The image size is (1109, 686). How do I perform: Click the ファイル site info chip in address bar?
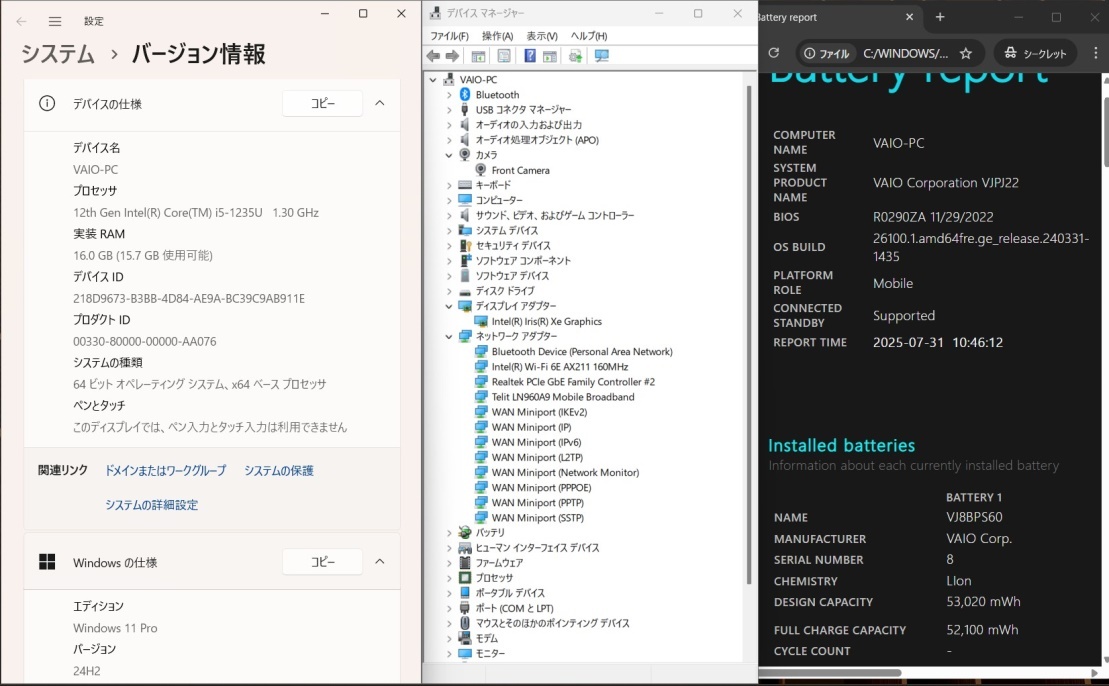[827, 53]
